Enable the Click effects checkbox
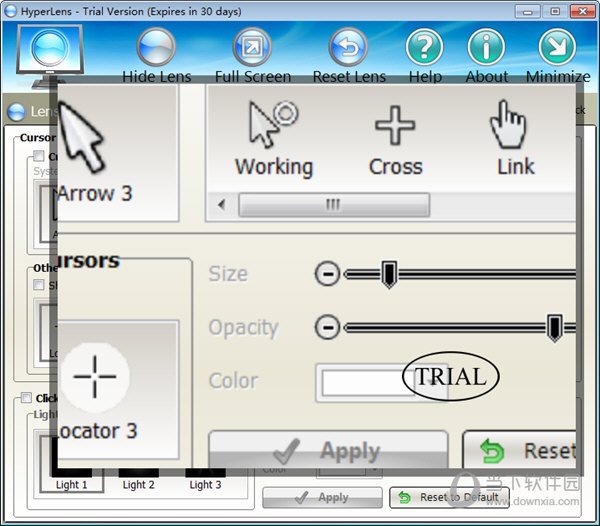The image size is (600, 526). click(x=26, y=398)
